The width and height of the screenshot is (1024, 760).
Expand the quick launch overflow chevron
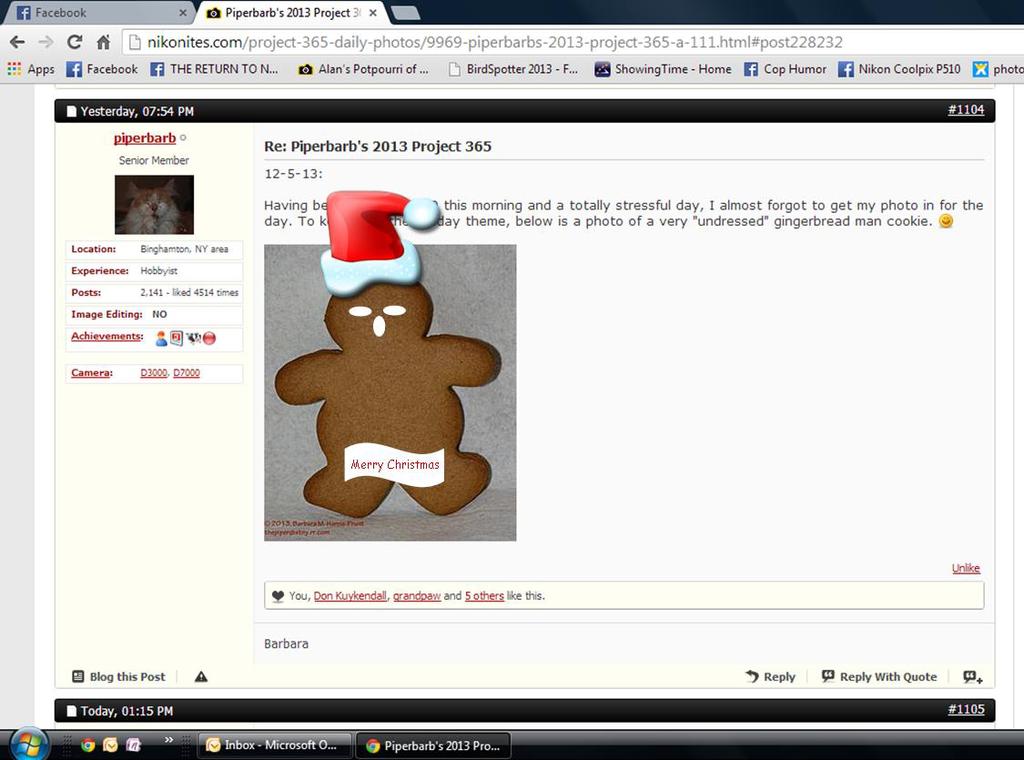pos(169,741)
